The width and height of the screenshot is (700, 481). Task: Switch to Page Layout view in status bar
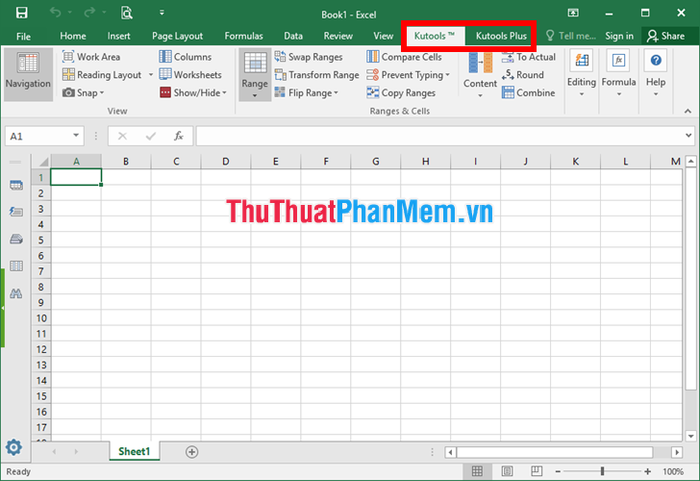(507, 471)
